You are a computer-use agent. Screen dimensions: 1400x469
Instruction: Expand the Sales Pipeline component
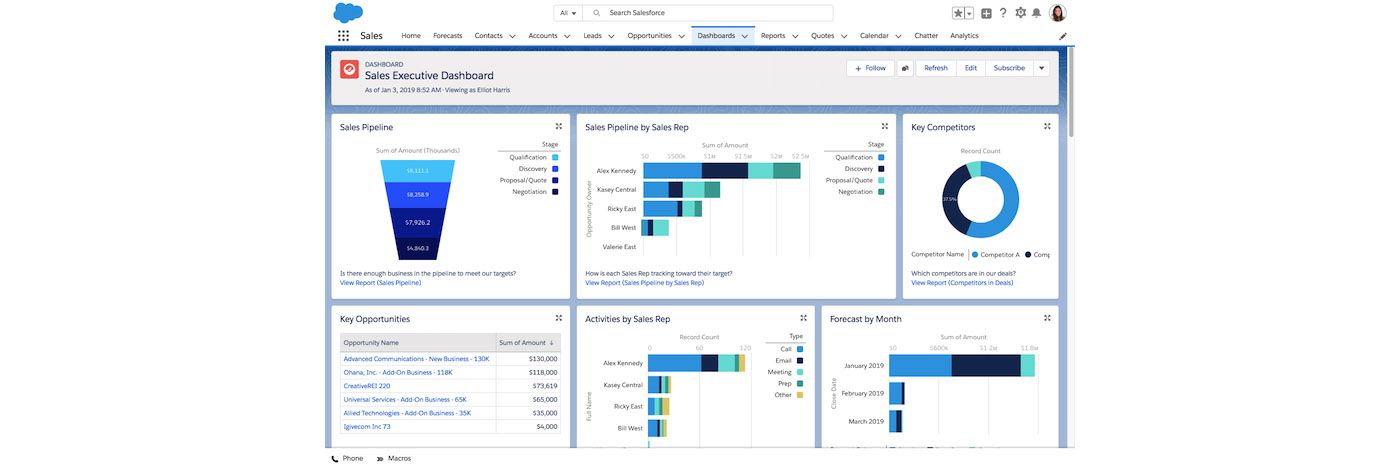558,126
